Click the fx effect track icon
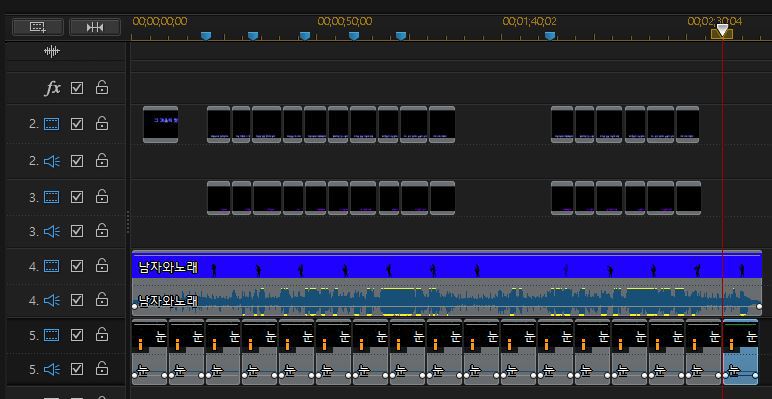 pyautogui.click(x=53, y=88)
